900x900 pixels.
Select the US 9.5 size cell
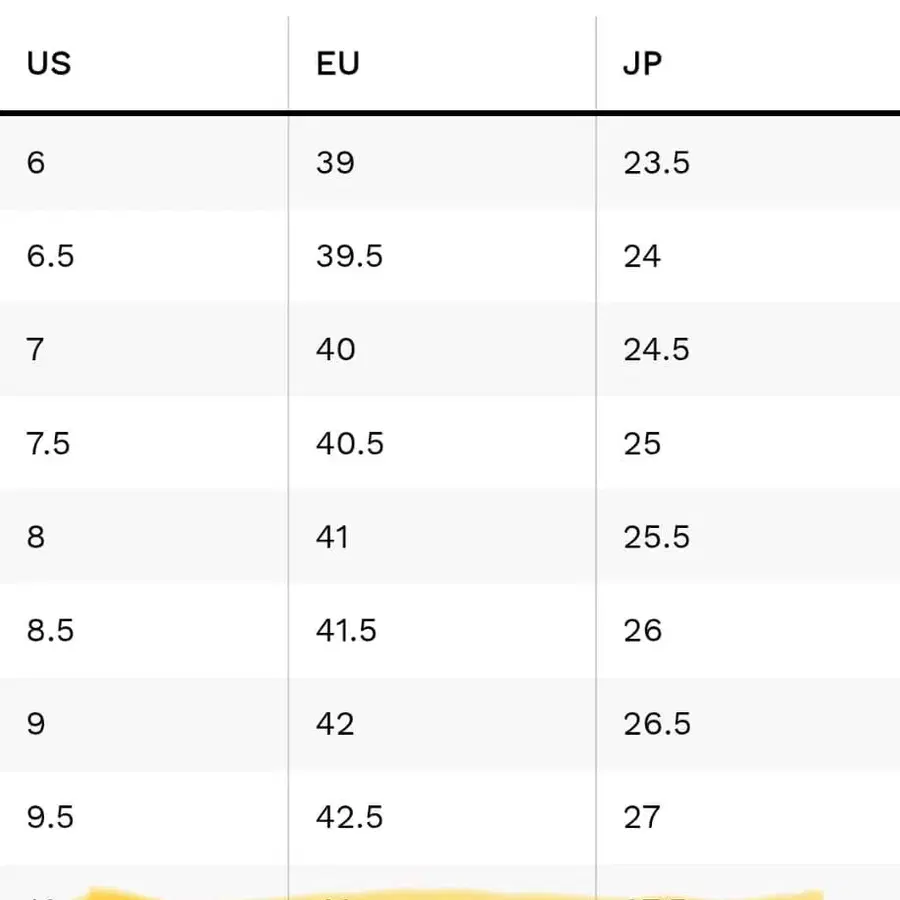[x=50, y=817]
